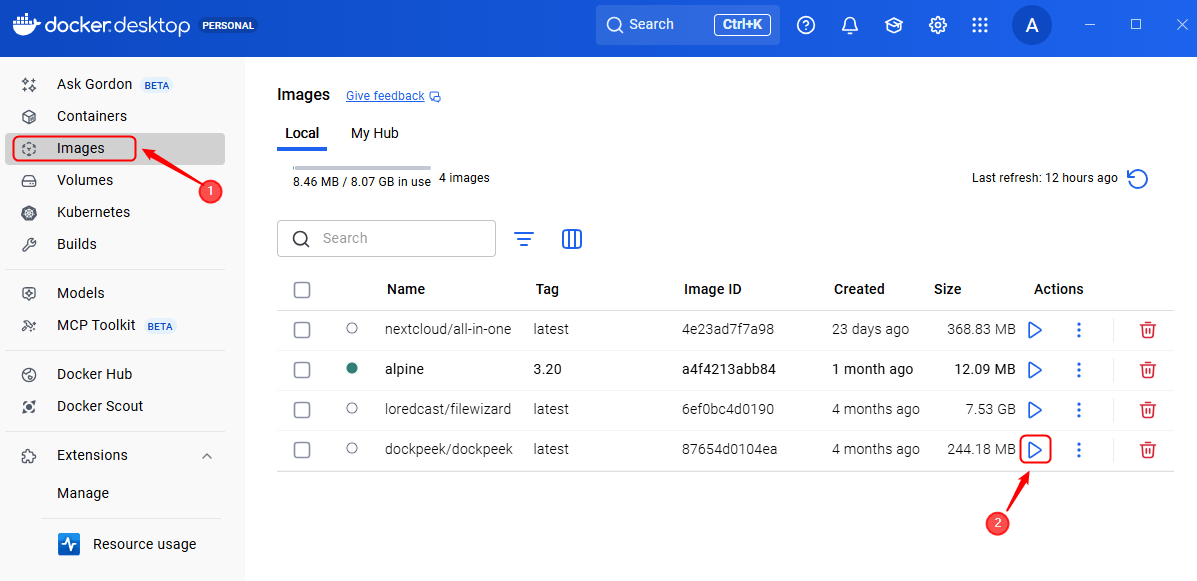1197x581 pixels.
Task: Refresh the images list
Action: [1137, 178]
